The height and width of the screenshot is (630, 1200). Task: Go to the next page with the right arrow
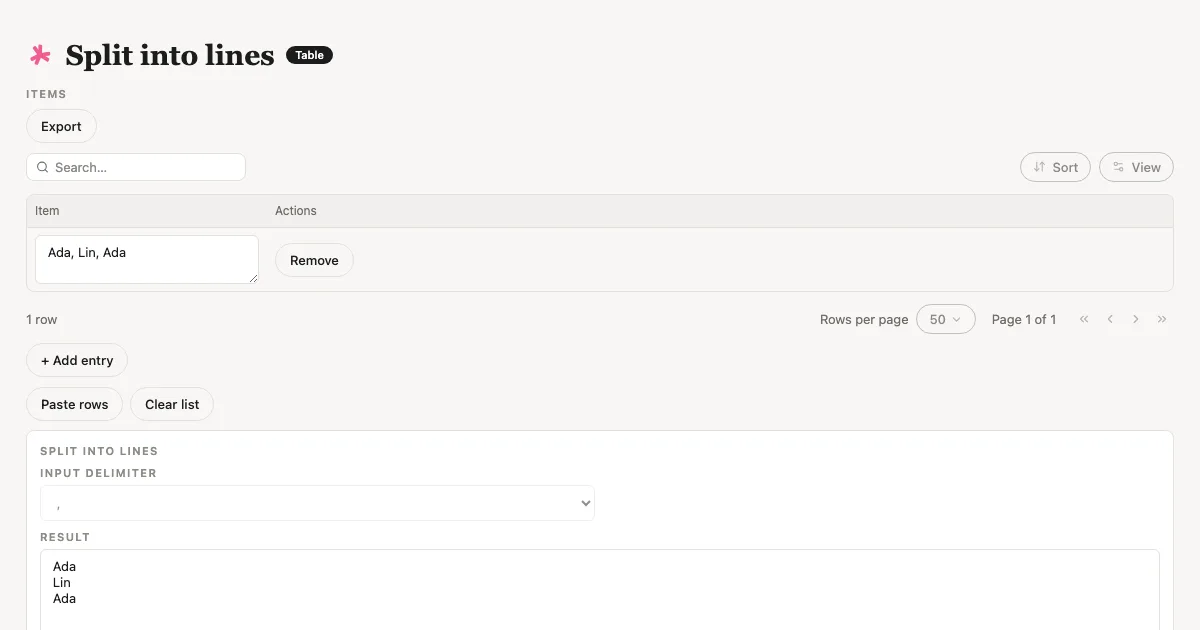1136,319
